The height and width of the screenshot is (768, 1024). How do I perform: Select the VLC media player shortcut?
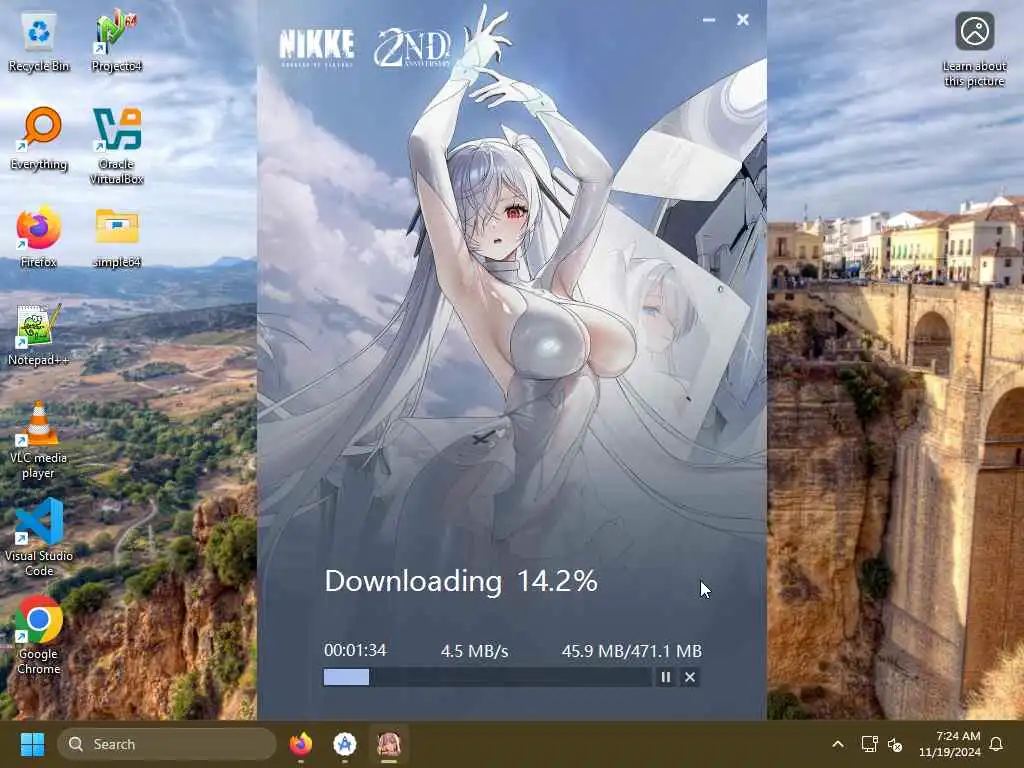click(x=38, y=441)
